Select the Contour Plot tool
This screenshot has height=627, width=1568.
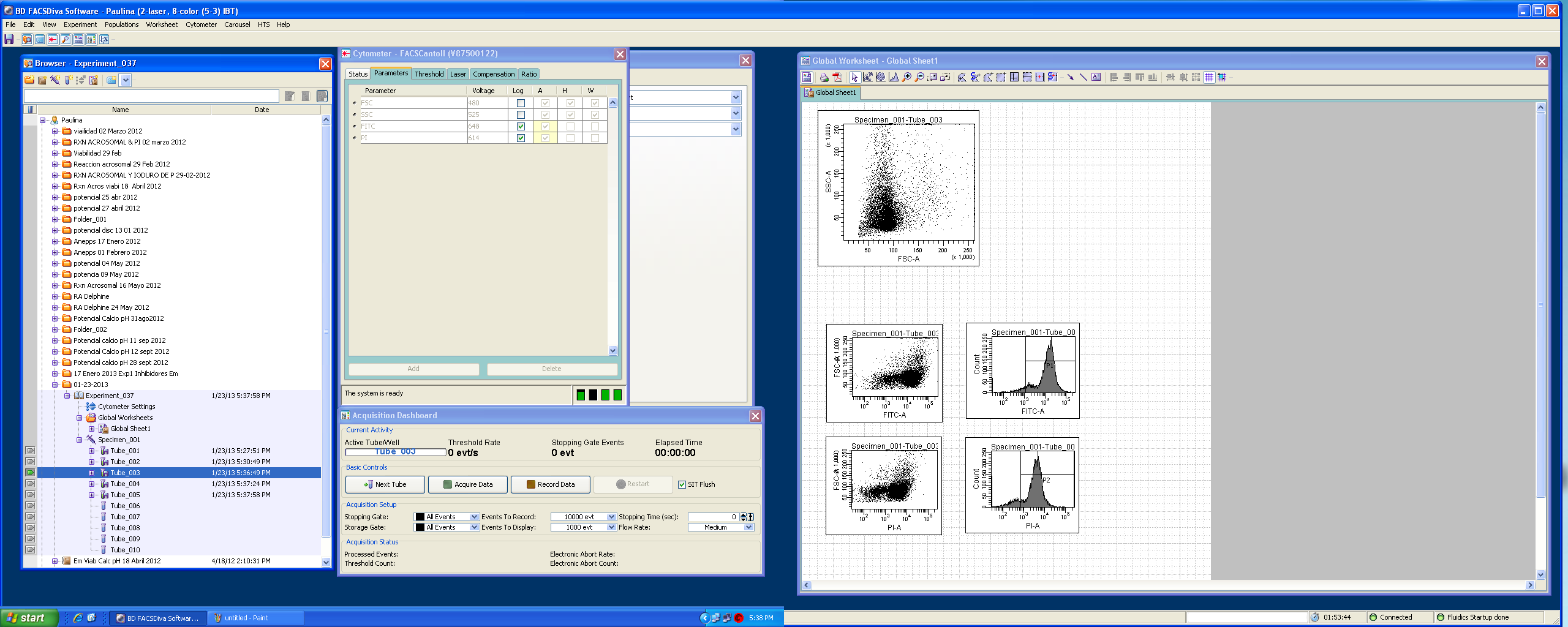(x=880, y=77)
